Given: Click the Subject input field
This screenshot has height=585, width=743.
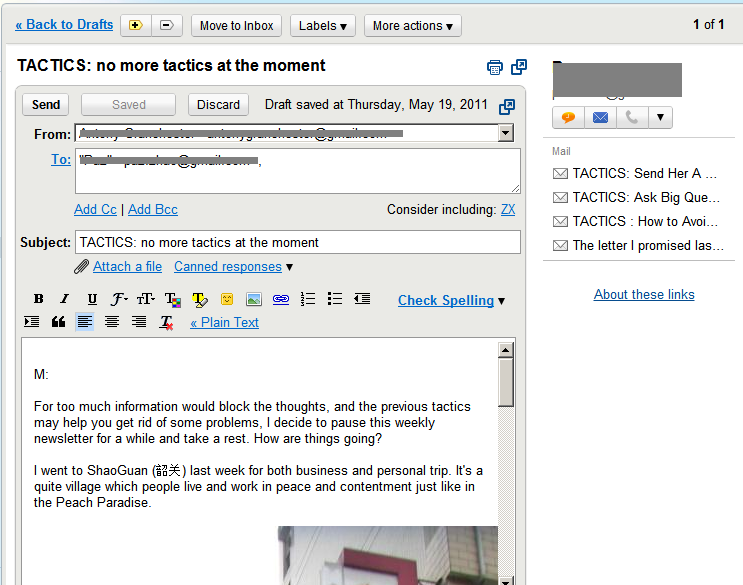Looking at the screenshot, I should [x=297, y=242].
